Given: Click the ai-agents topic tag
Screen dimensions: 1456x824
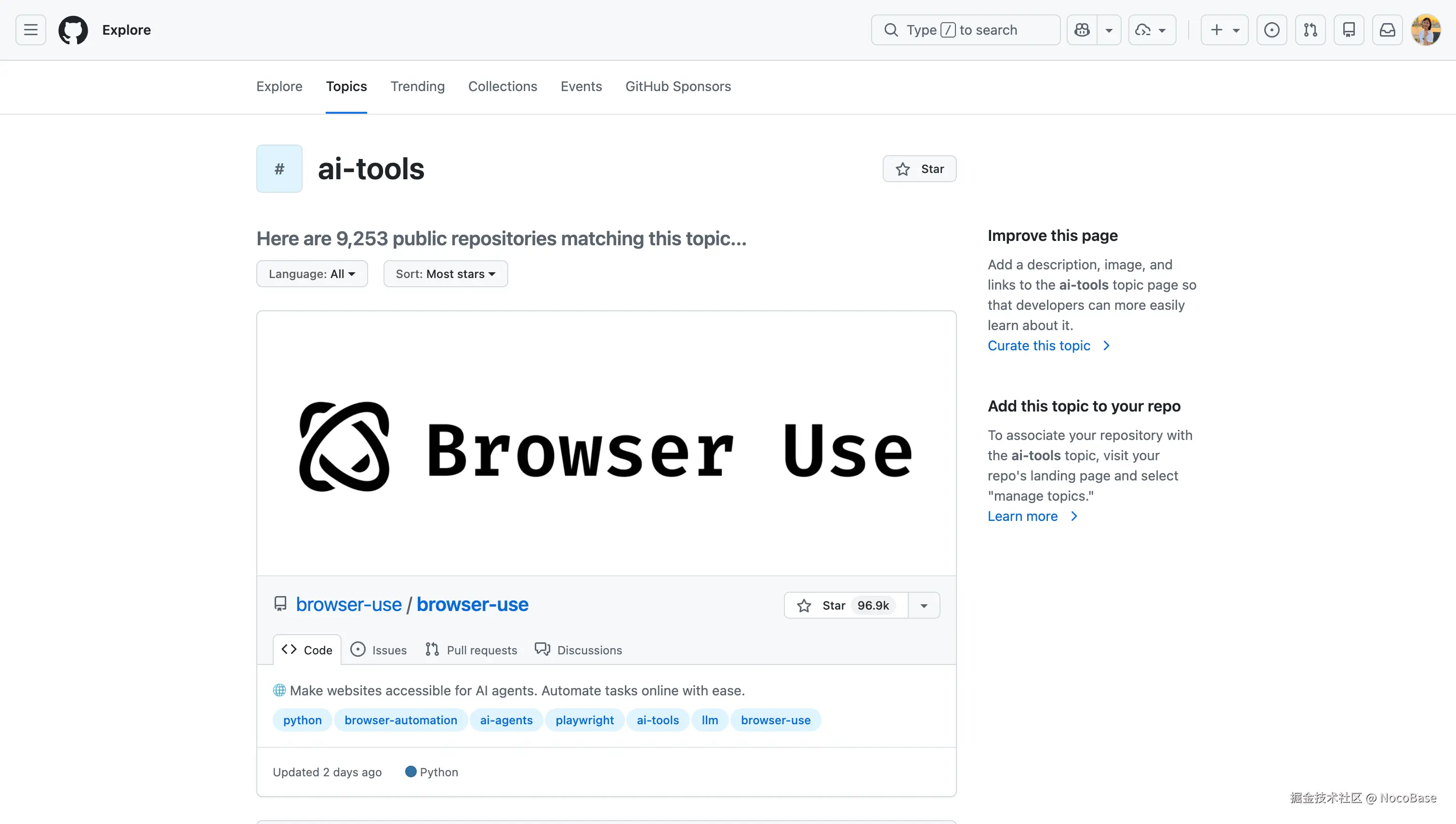Looking at the screenshot, I should pos(506,720).
